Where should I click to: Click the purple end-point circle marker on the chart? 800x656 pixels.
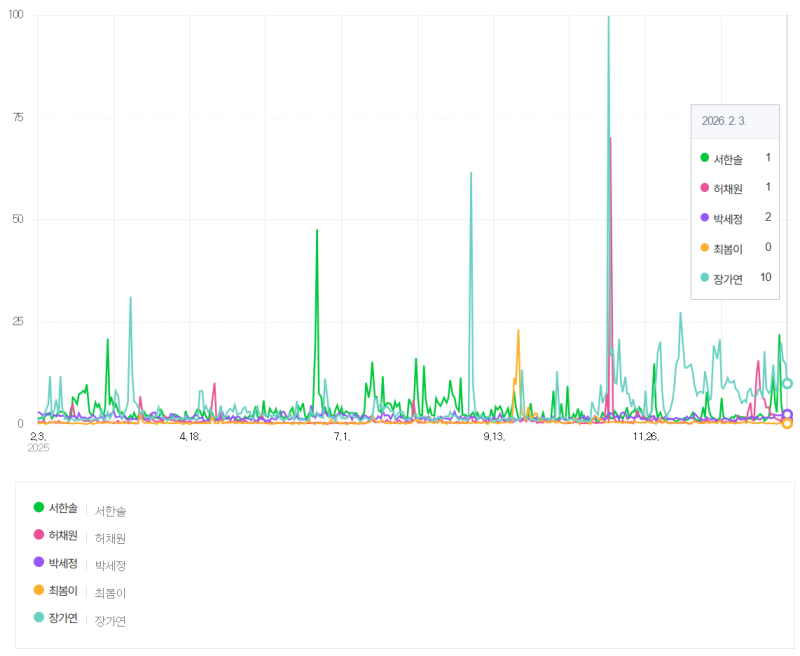pyautogui.click(x=787, y=415)
